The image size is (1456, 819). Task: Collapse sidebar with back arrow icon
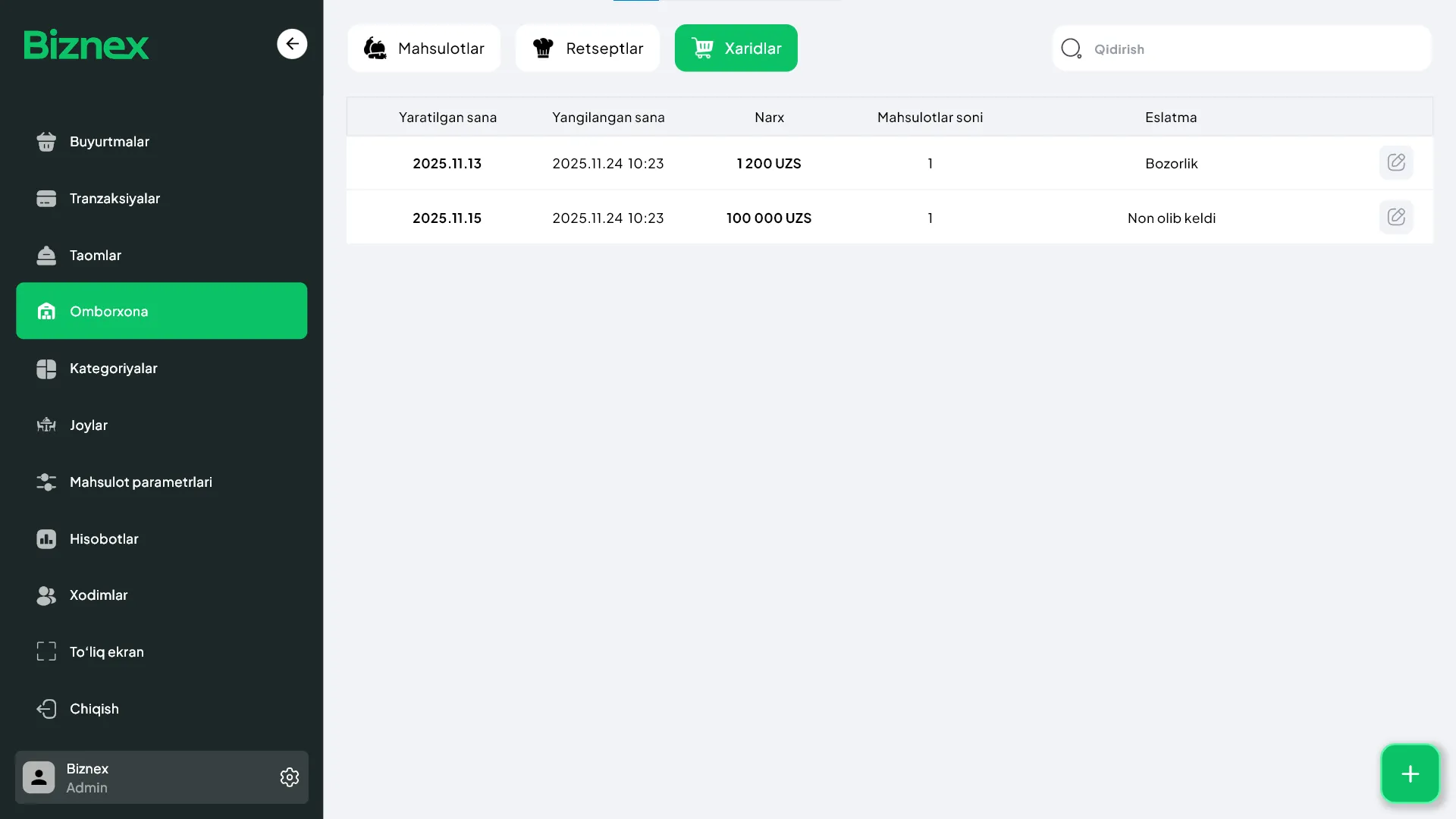pos(292,44)
